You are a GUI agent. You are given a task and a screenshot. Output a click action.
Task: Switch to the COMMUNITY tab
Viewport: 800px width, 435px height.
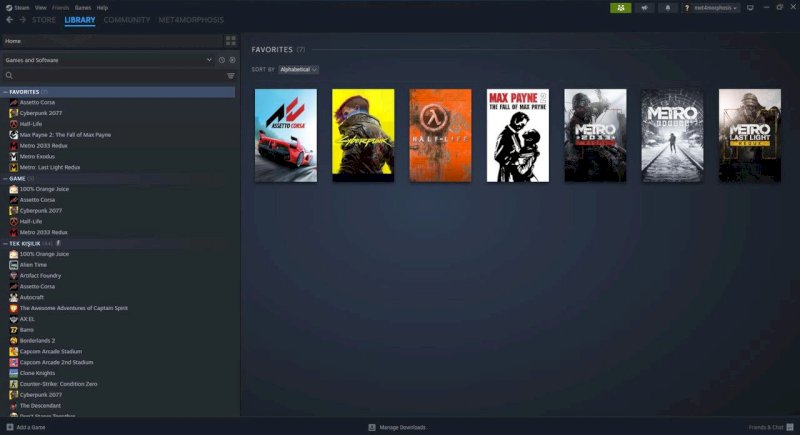127,20
